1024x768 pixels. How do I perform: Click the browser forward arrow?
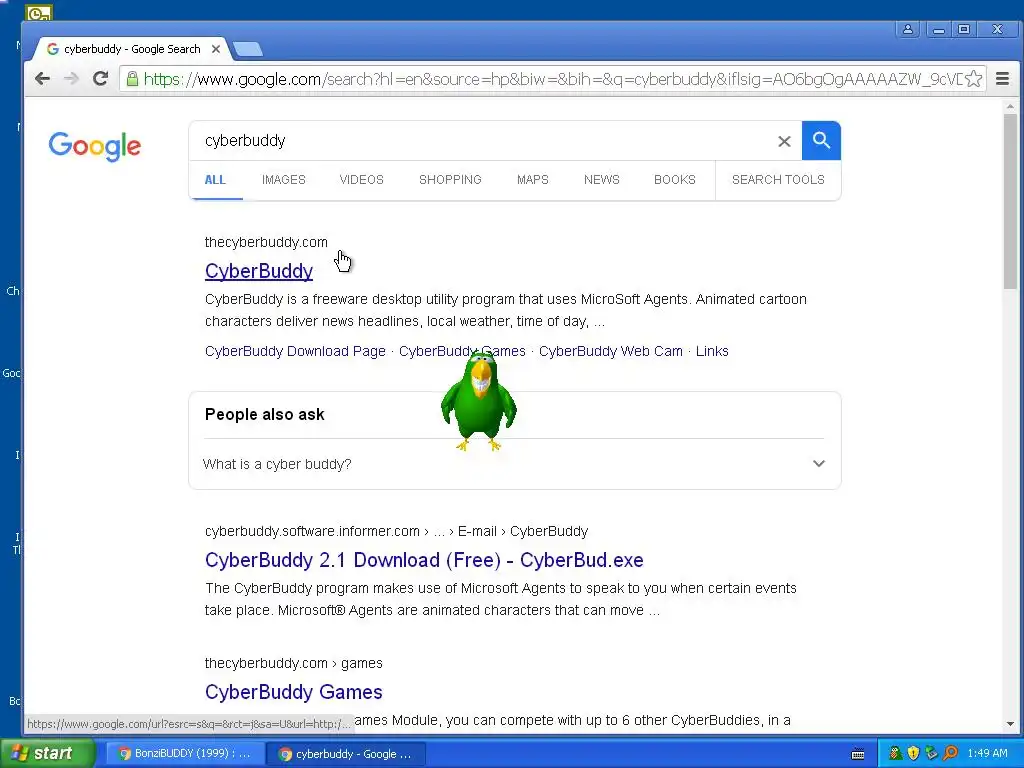(71, 79)
